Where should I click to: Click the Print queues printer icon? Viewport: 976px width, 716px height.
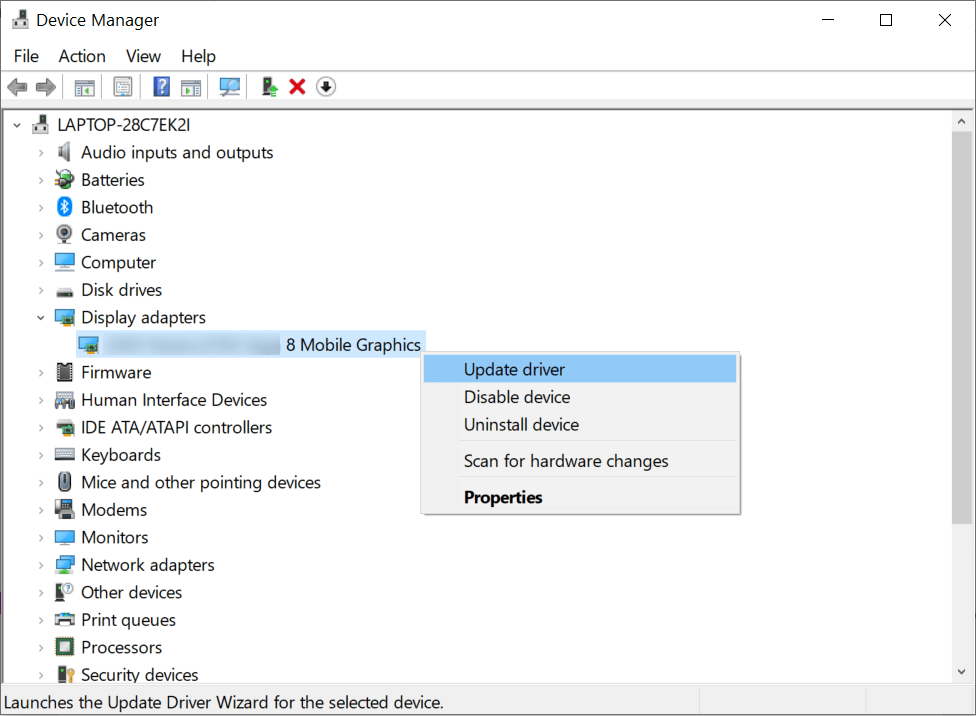64,619
